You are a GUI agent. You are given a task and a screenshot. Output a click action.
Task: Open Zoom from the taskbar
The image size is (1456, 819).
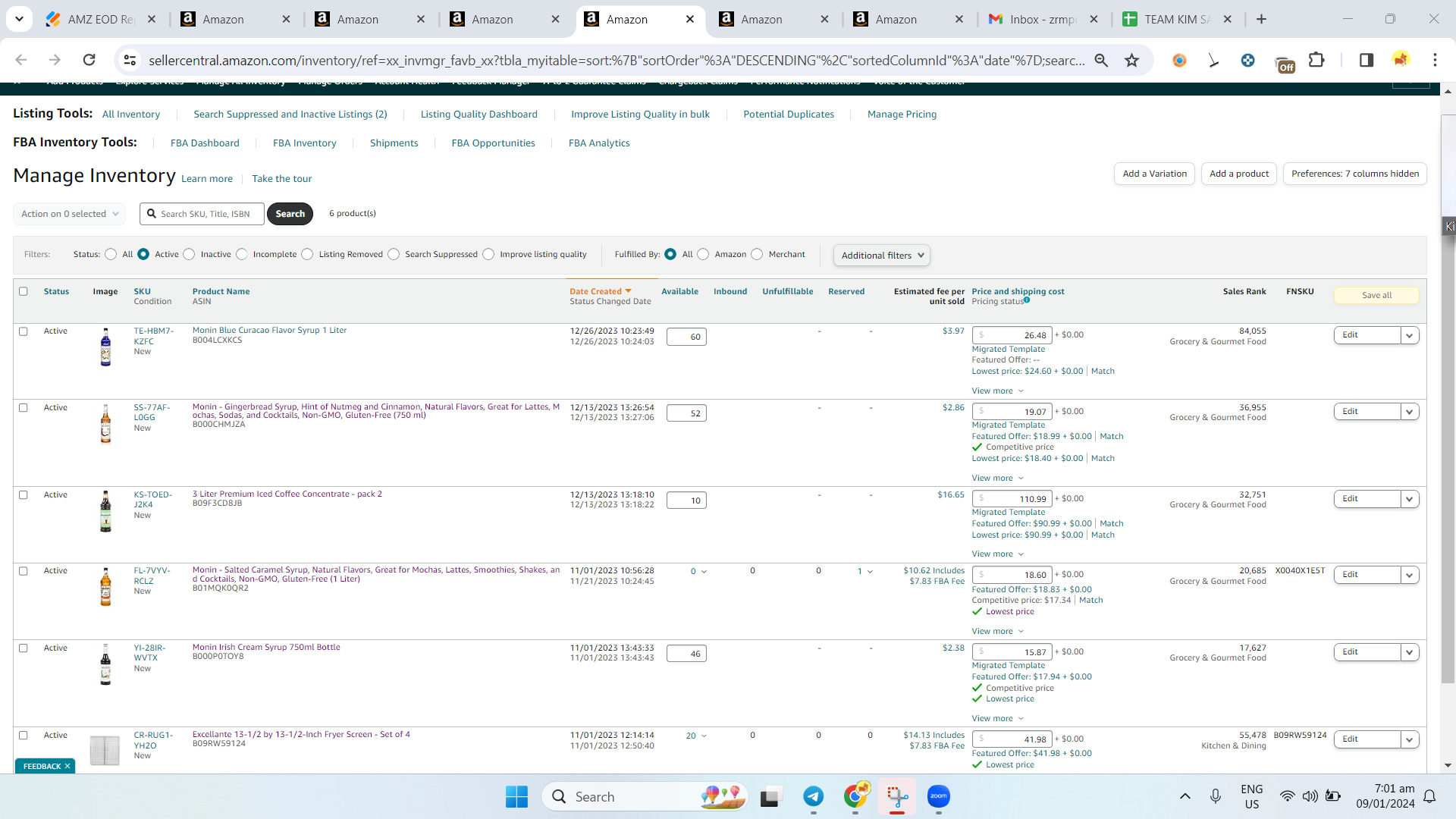(x=939, y=796)
